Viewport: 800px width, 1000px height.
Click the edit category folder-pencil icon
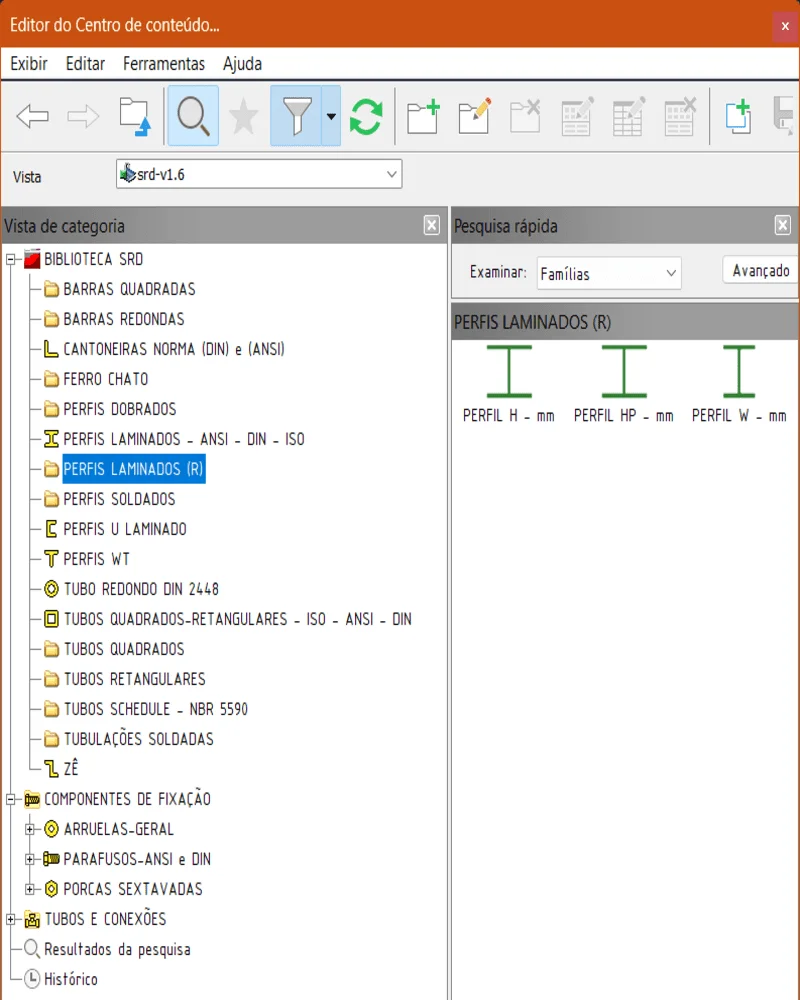coord(474,117)
